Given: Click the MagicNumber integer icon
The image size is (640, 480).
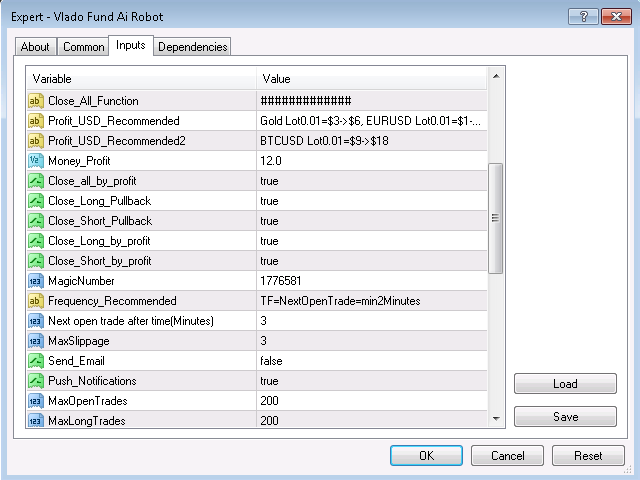Looking at the screenshot, I should 36,281.
